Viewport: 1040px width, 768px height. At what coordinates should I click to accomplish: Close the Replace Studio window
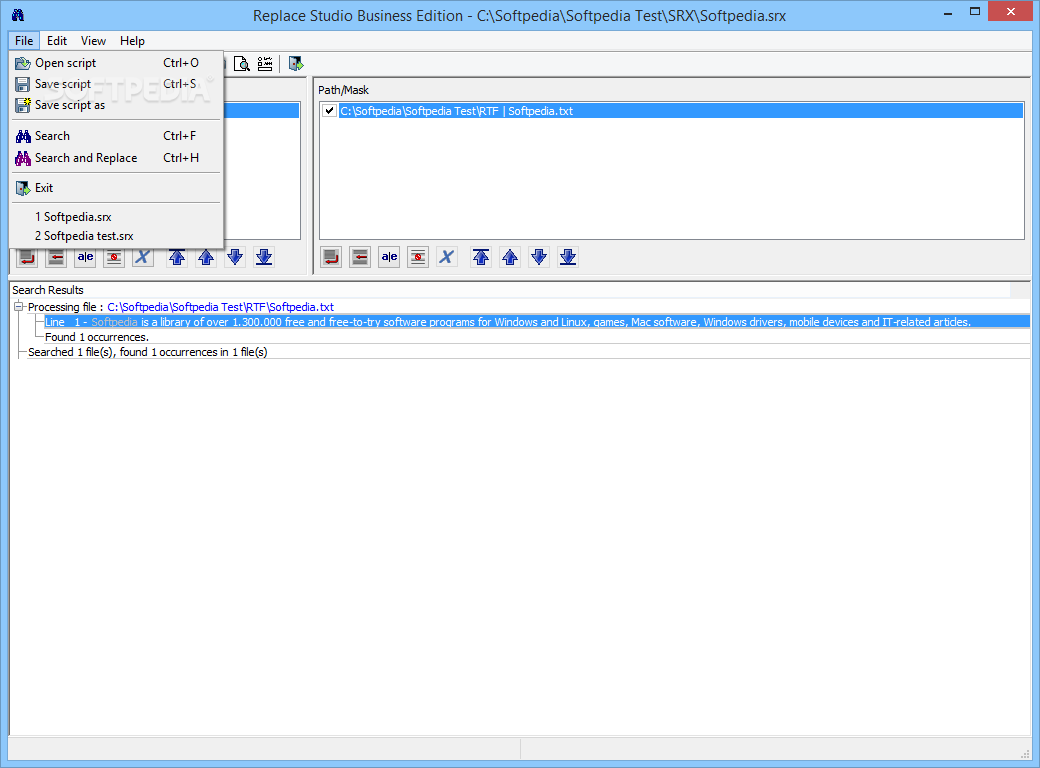point(1011,12)
